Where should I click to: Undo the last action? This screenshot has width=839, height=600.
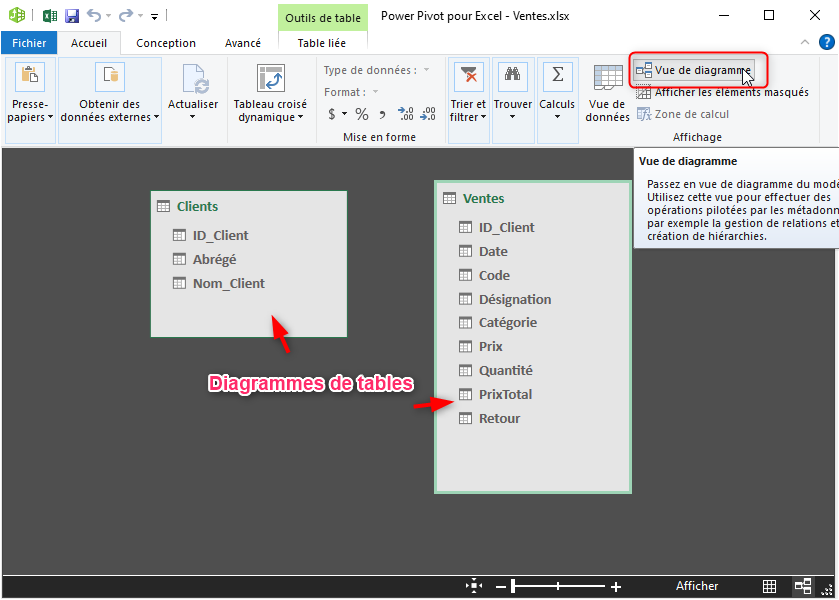[x=94, y=16]
